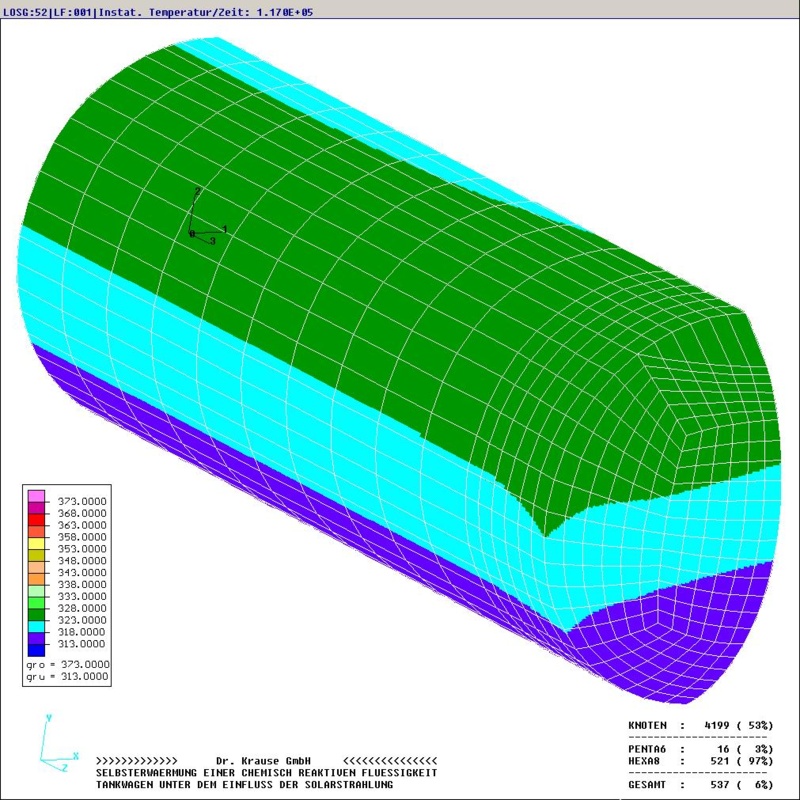Click the bottom dark blue legend swatch
The image size is (800, 800).
tap(36, 650)
